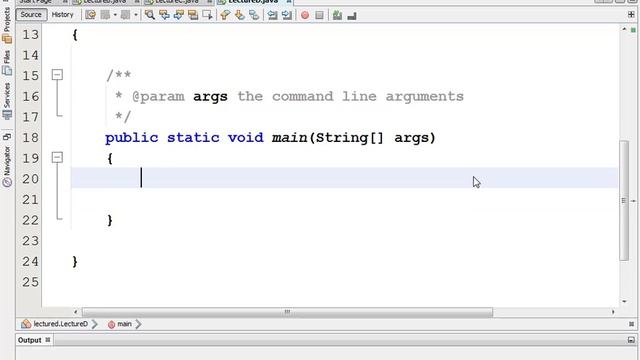The image size is (640, 360).
Task: Shift line left
Action: 272,15
